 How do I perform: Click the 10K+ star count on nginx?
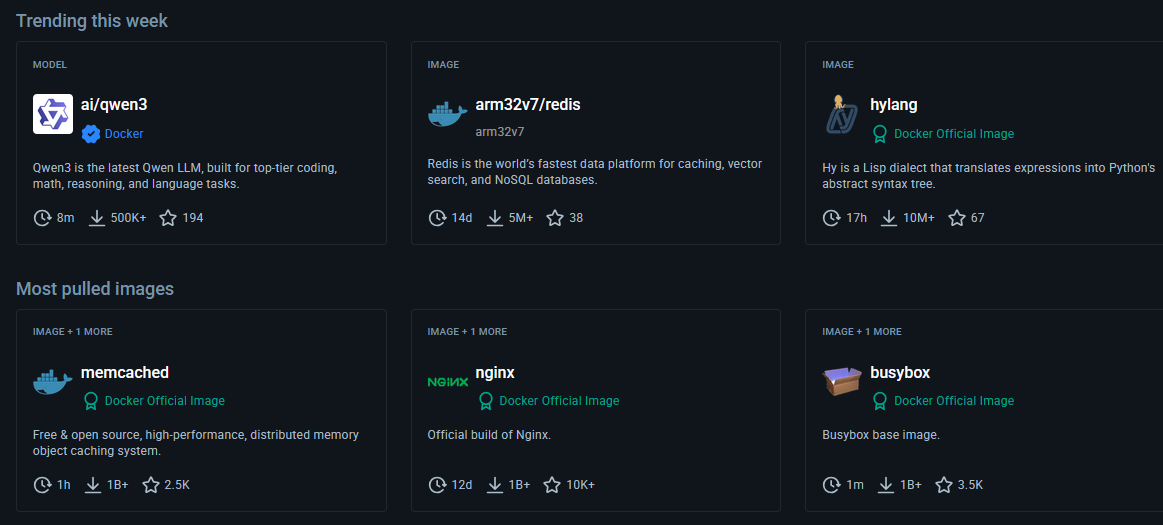(581, 485)
